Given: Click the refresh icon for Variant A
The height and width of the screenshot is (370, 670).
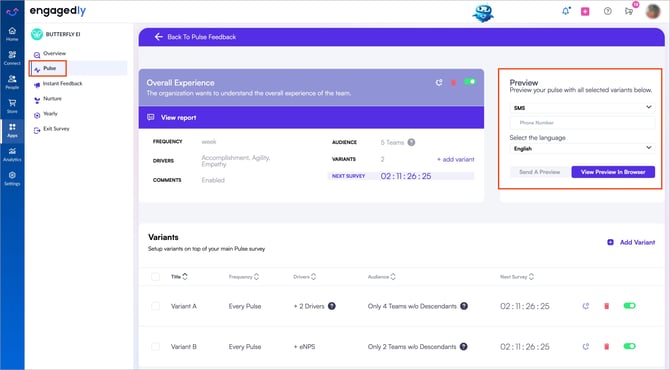Looking at the screenshot, I should pyautogui.click(x=586, y=306).
